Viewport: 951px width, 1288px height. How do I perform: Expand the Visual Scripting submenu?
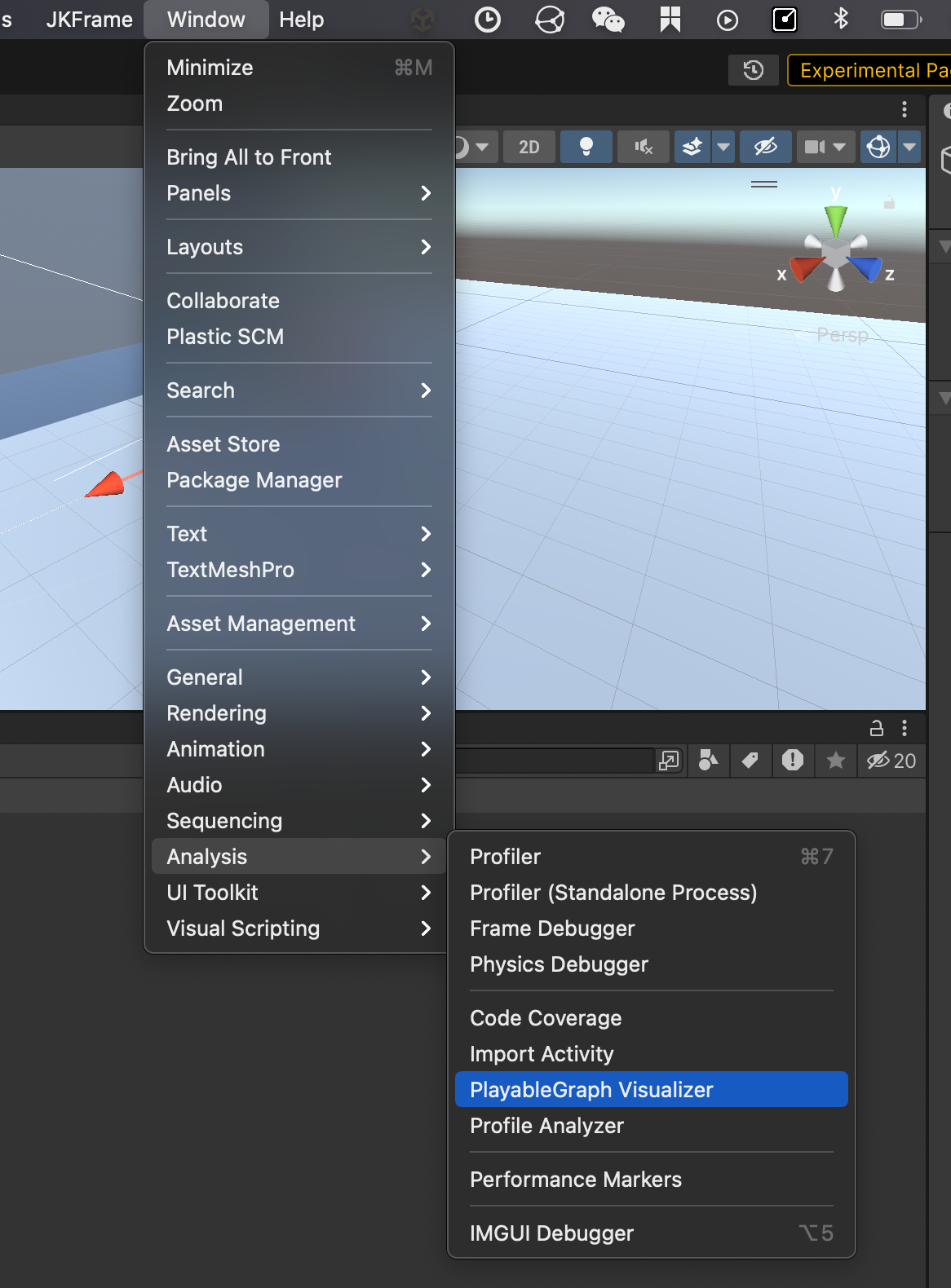299,929
